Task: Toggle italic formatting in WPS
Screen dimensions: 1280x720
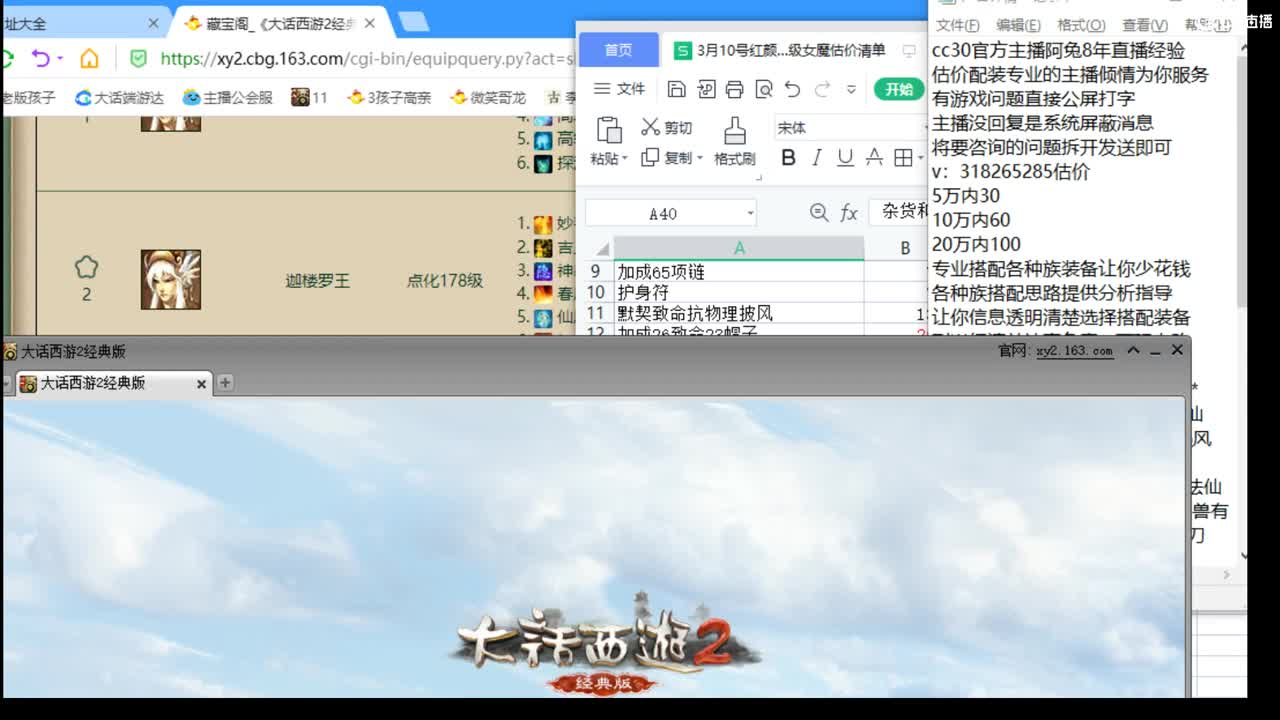Action: [x=817, y=158]
